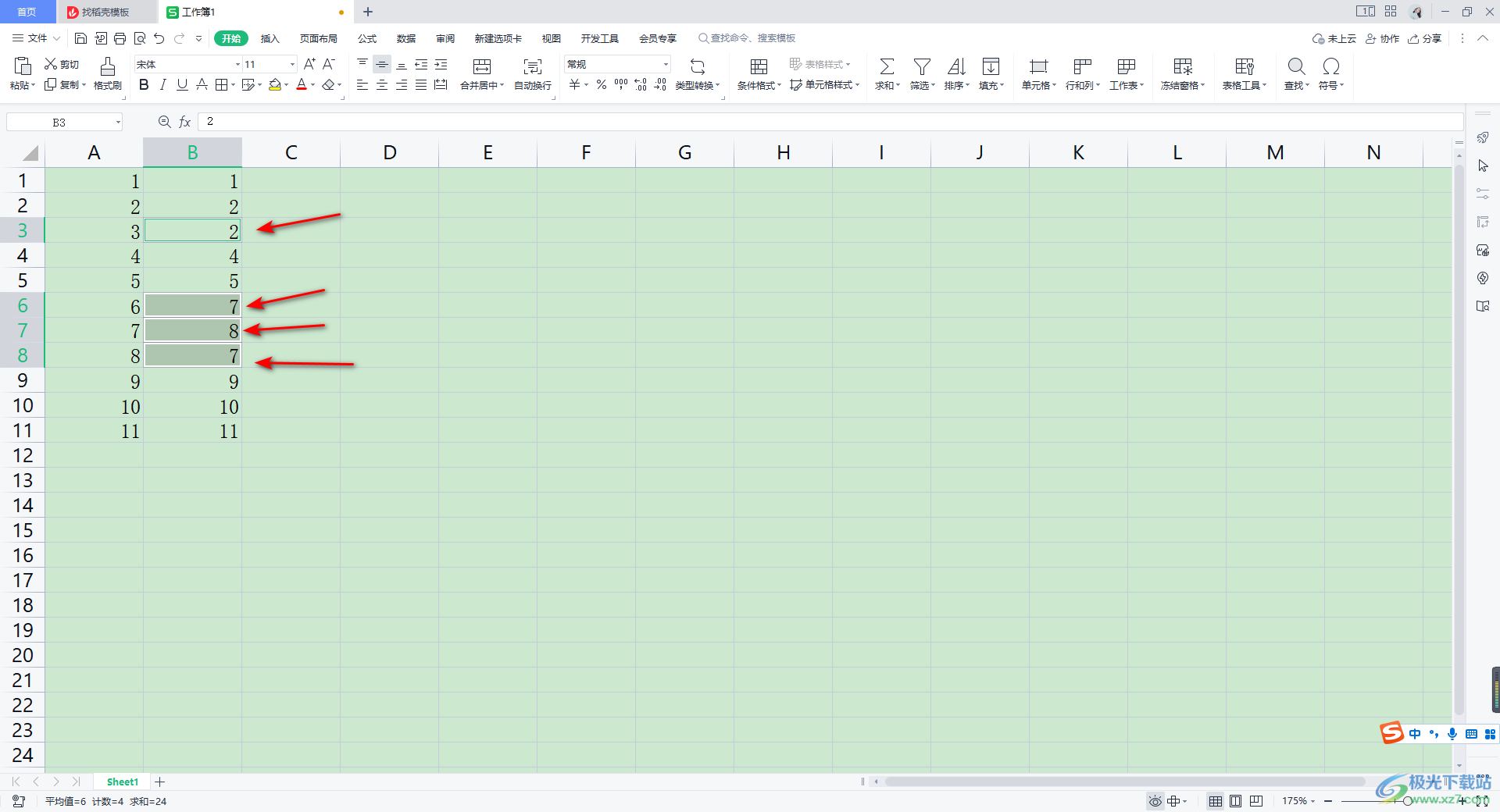Add a new sheet with plus button
The image size is (1500, 812).
[159, 782]
